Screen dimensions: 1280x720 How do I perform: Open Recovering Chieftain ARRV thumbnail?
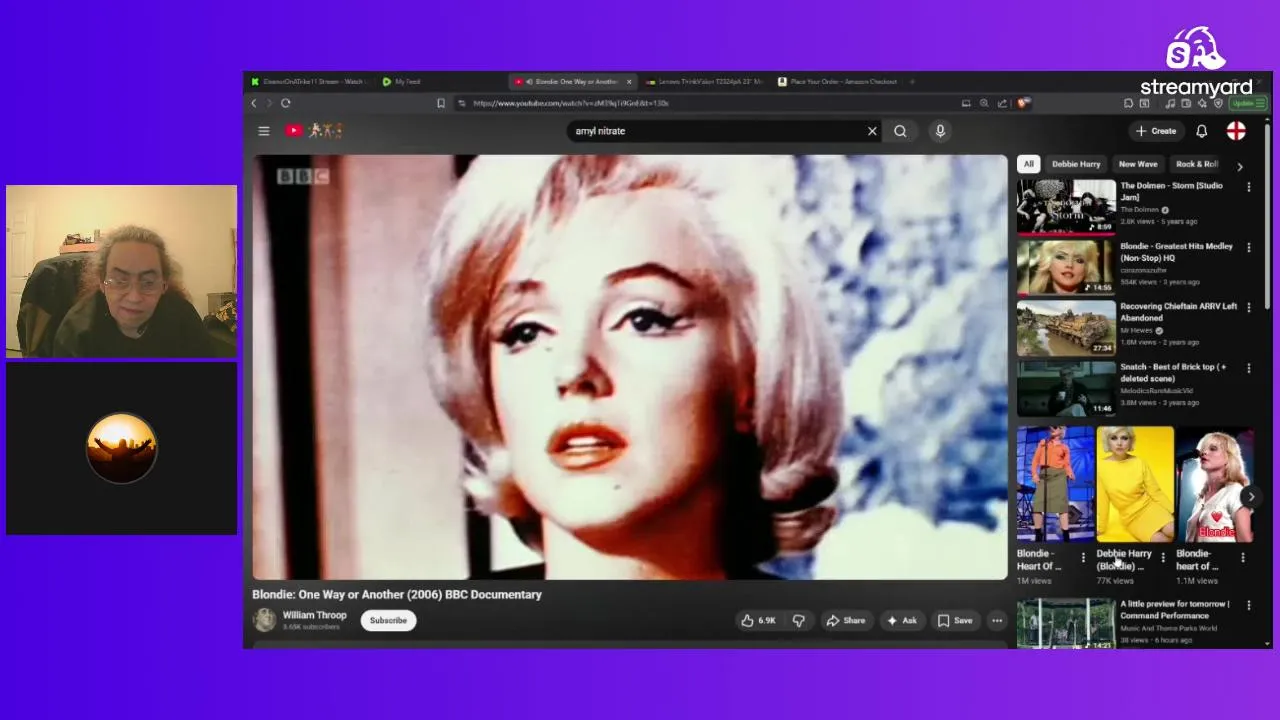pos(1066,328)
